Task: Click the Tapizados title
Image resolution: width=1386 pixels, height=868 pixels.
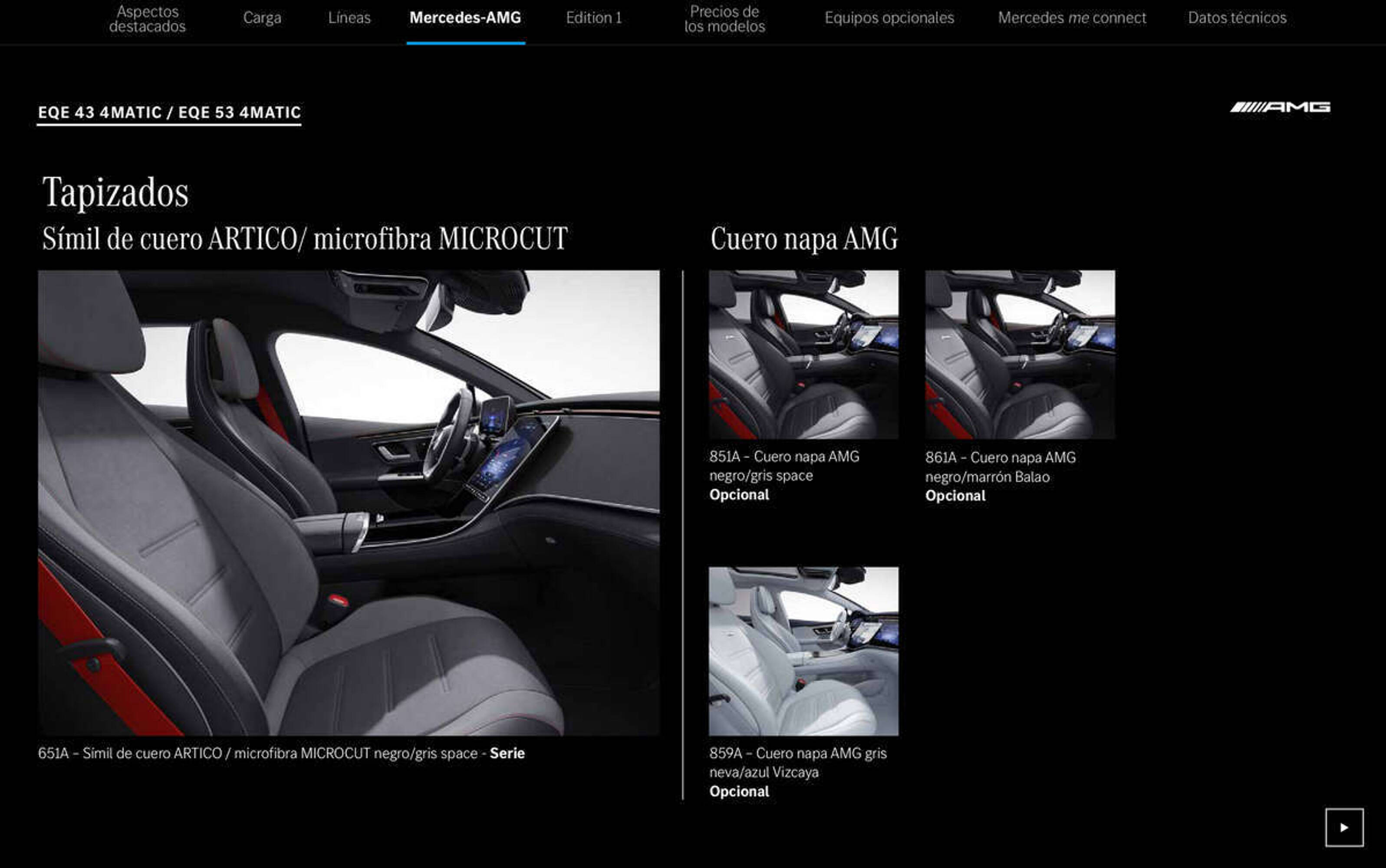Action: 115,192
